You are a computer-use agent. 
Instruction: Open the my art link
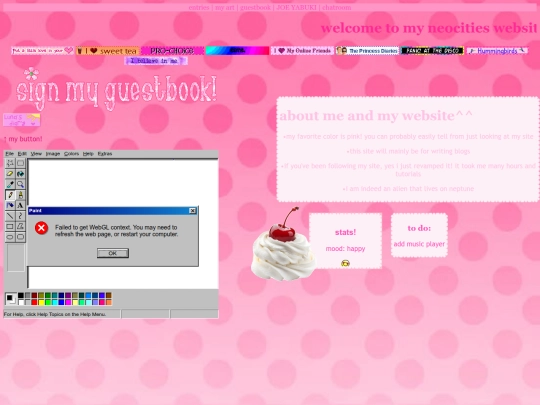pyautogui.click(x=225, y=8)
